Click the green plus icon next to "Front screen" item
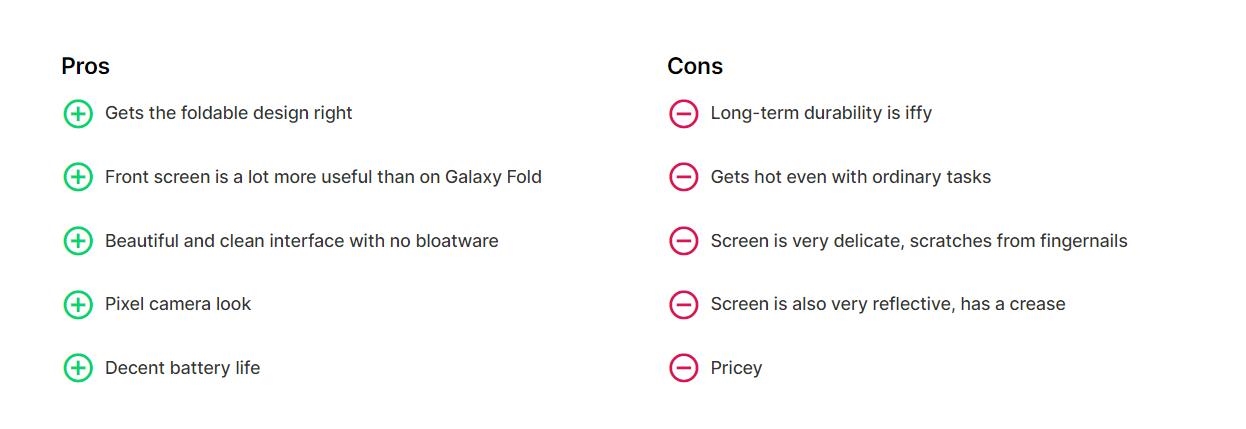 click(x=78, y=178)
